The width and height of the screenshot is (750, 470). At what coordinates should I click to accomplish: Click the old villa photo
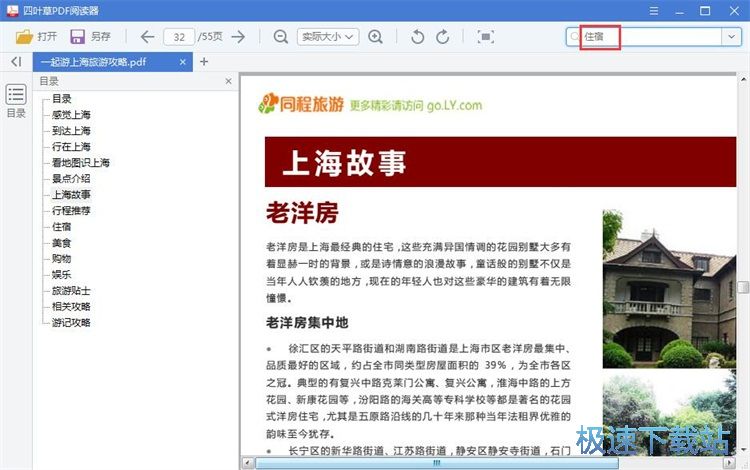[669, 289]
